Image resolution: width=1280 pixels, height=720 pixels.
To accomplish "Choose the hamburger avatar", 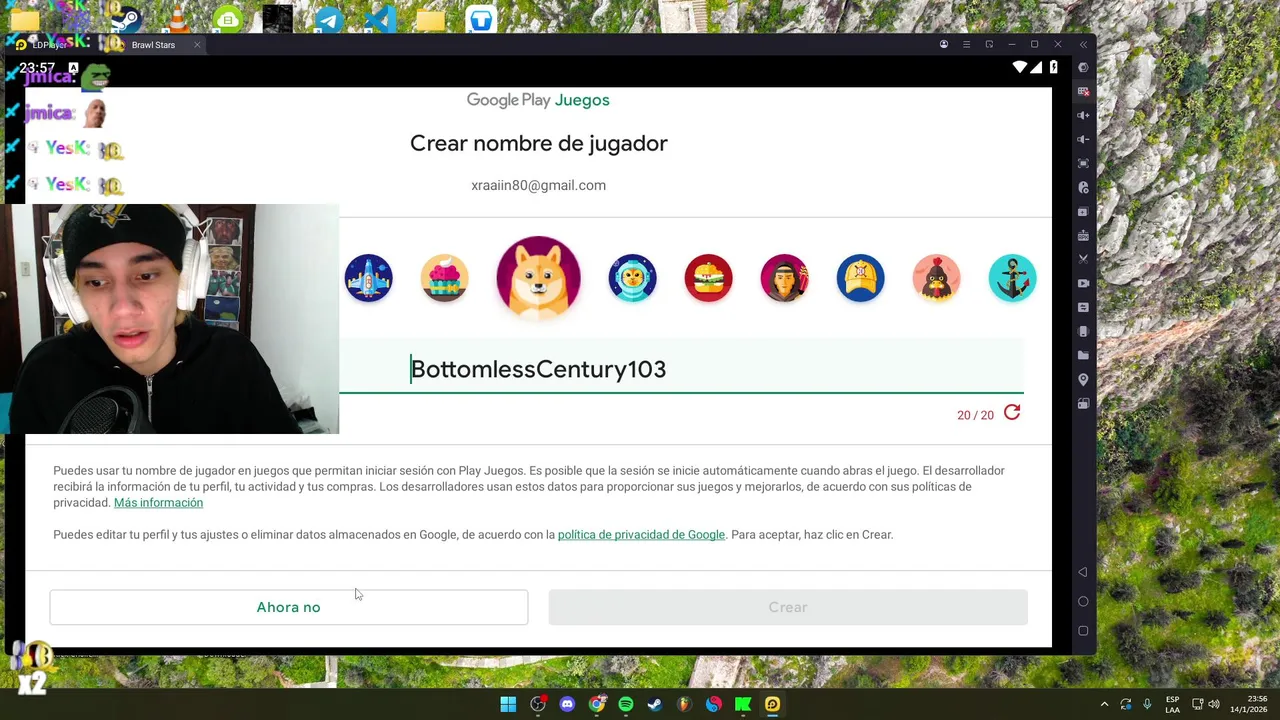I will (708, 278).
